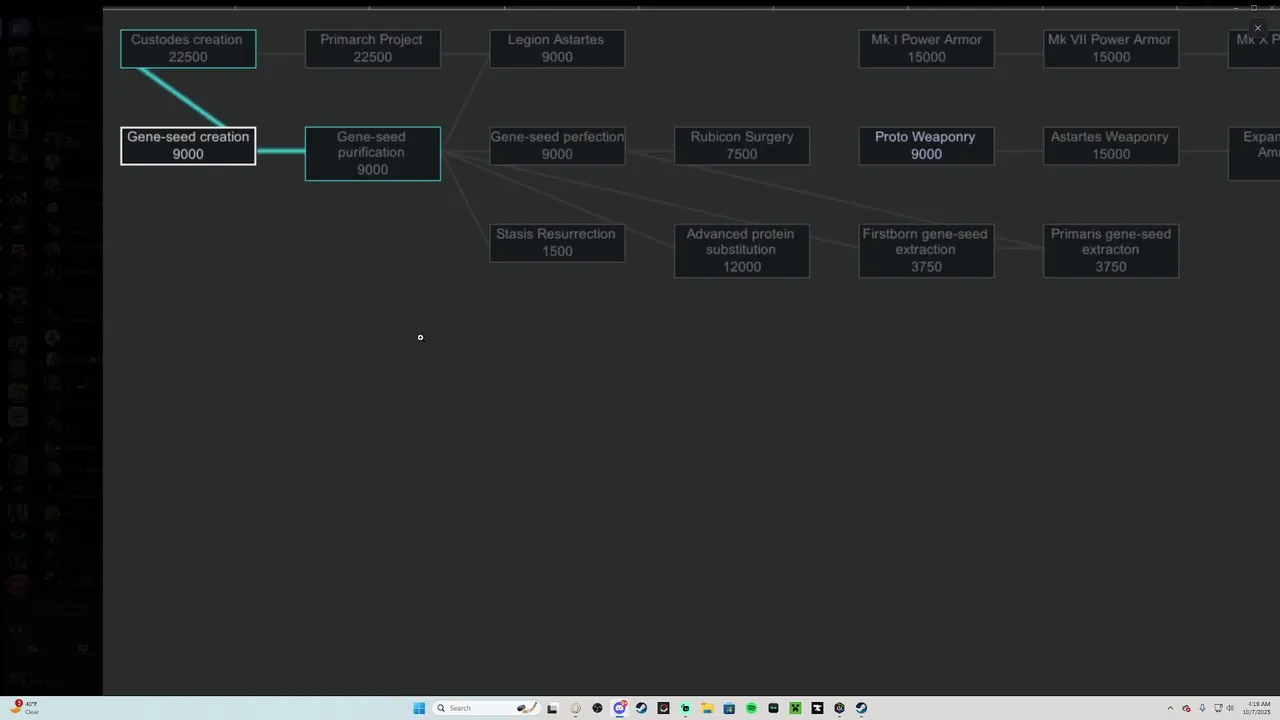Open Discord from the taskbar
The image size is (1280, 720).
click(619, 708)
